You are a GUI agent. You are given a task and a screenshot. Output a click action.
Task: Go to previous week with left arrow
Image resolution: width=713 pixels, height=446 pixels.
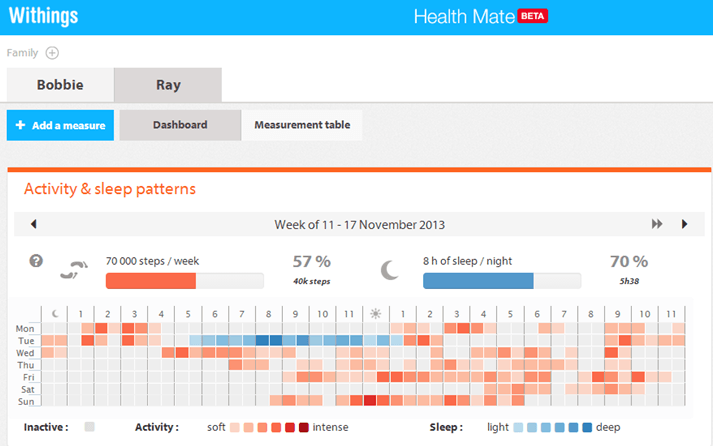pyautogui.click(x=33, y=224)
